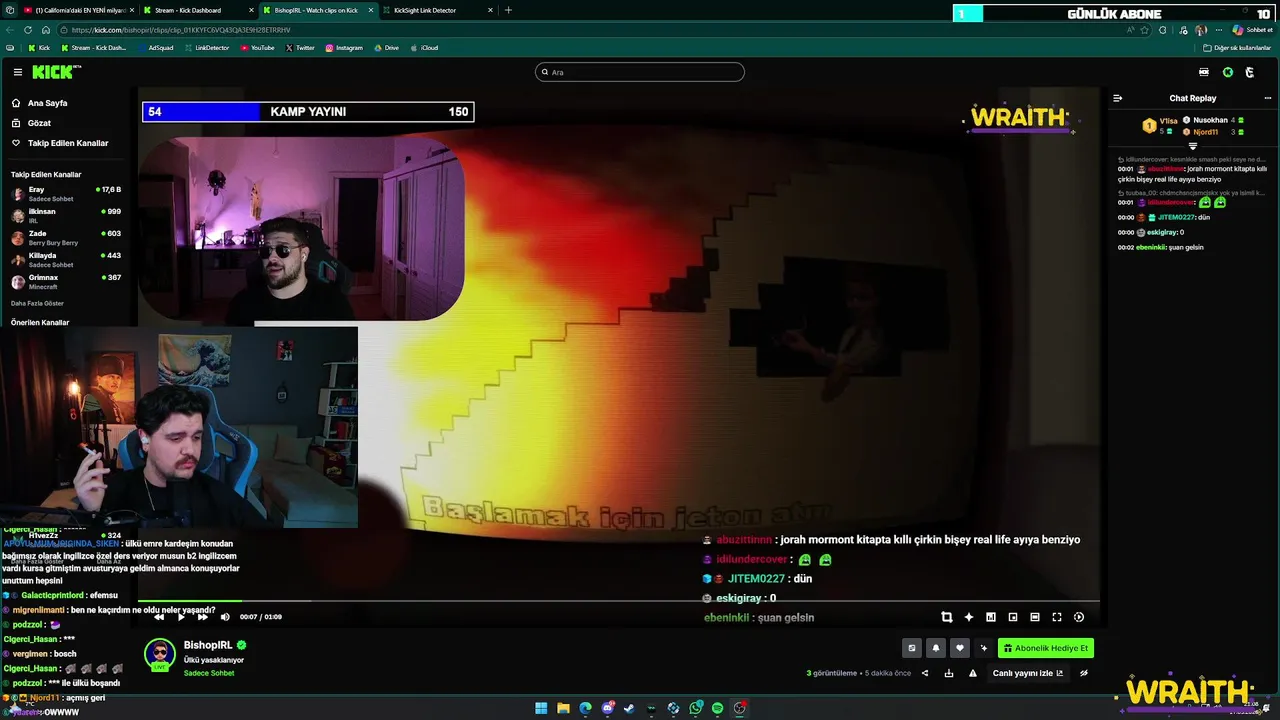Skip backward in the clip

click(x=158, y=617)
